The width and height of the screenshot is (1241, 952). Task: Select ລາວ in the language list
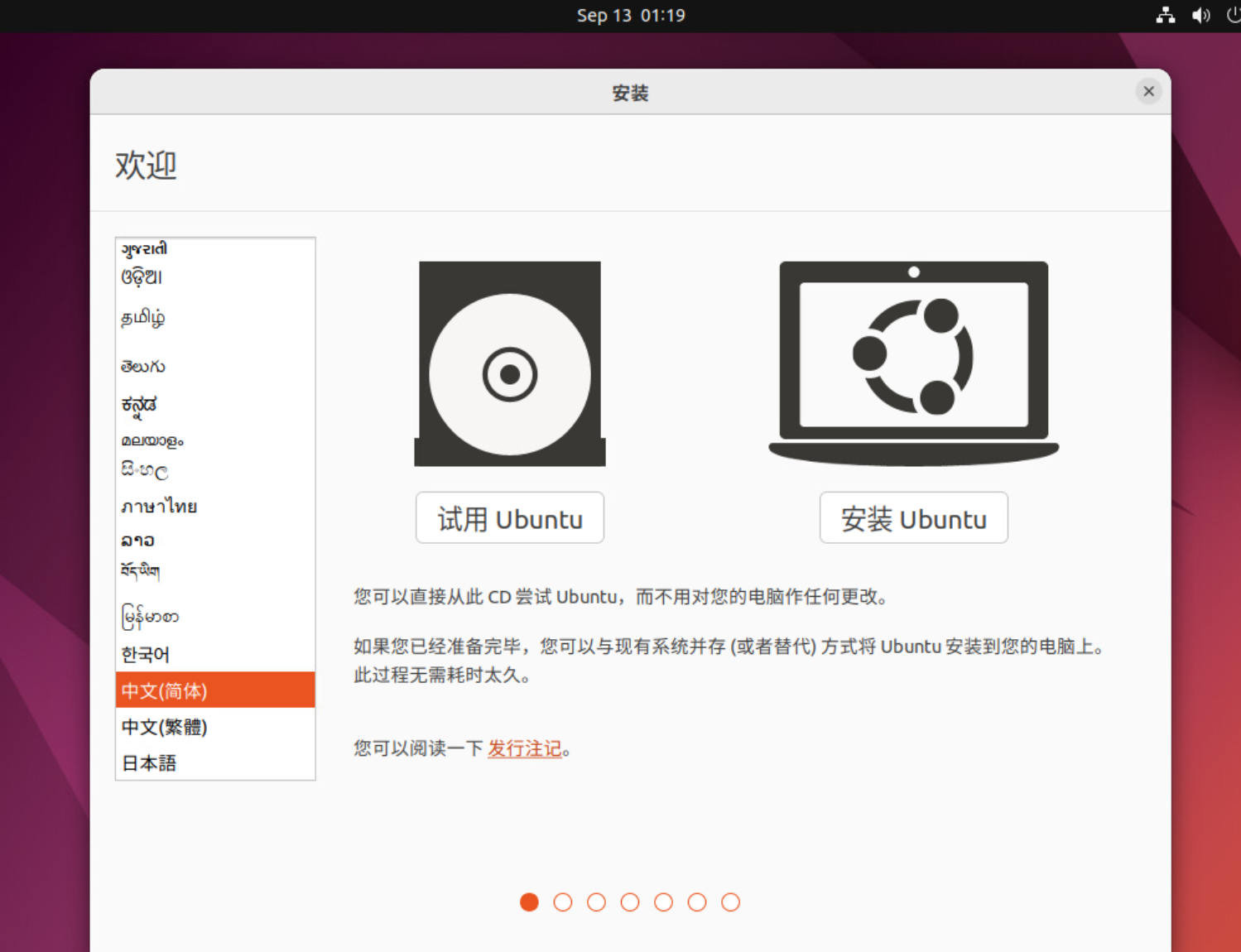point(215,540)
